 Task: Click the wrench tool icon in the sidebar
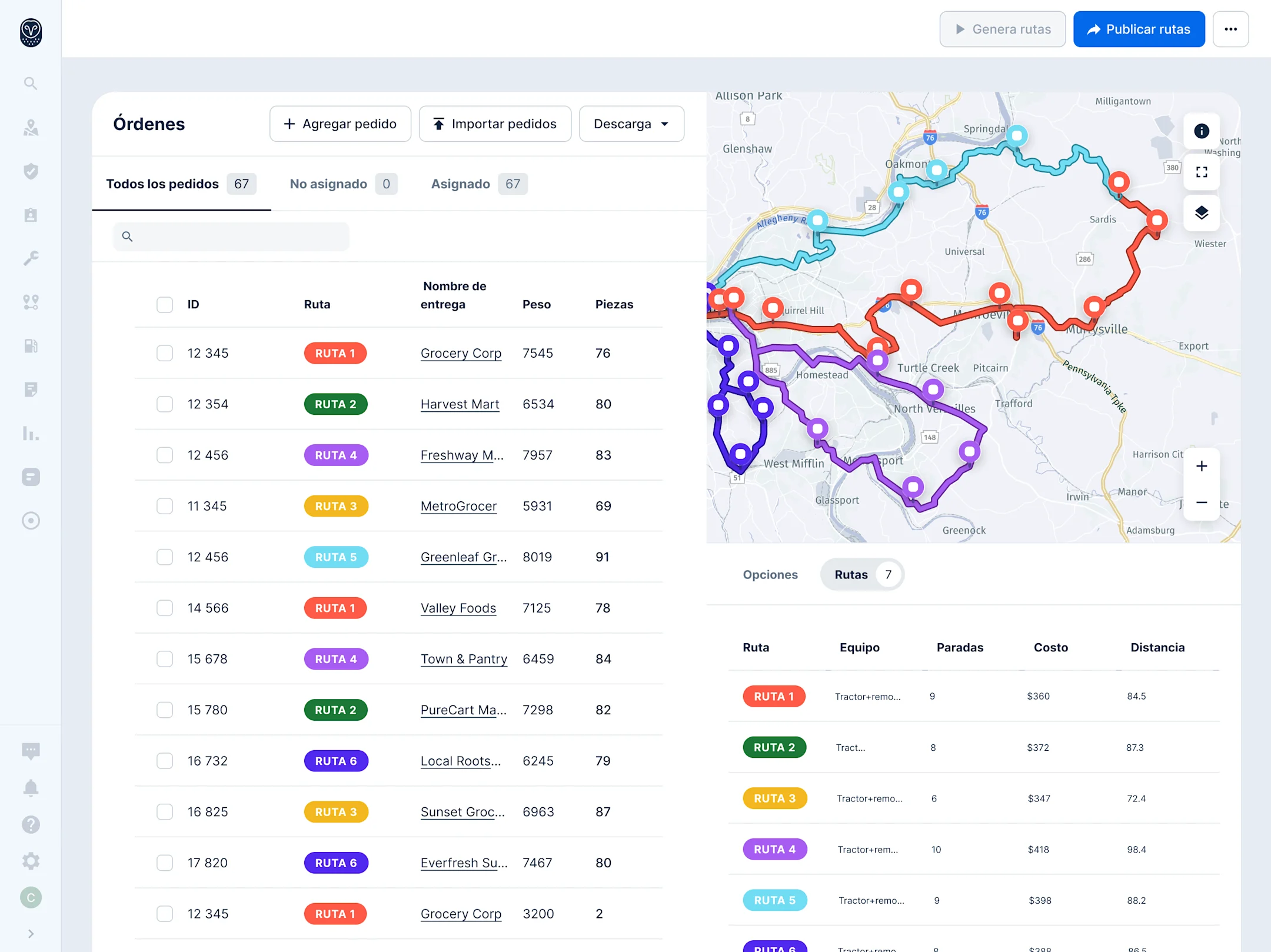click(x=31, y=258)
